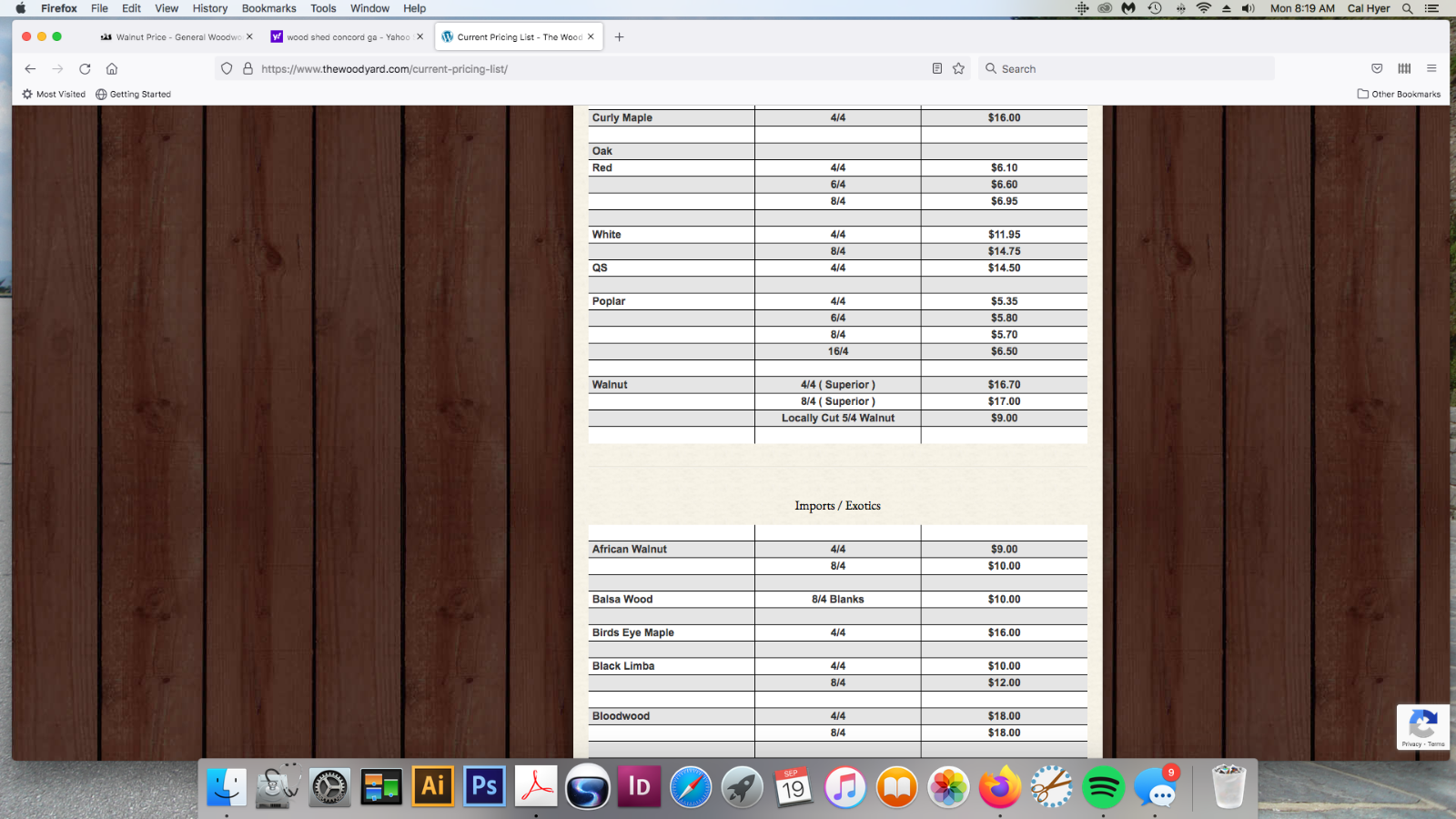The image size is (1456, 819).
Task: Open Save to Pocket options
Action: click(x=1376, y=68)
